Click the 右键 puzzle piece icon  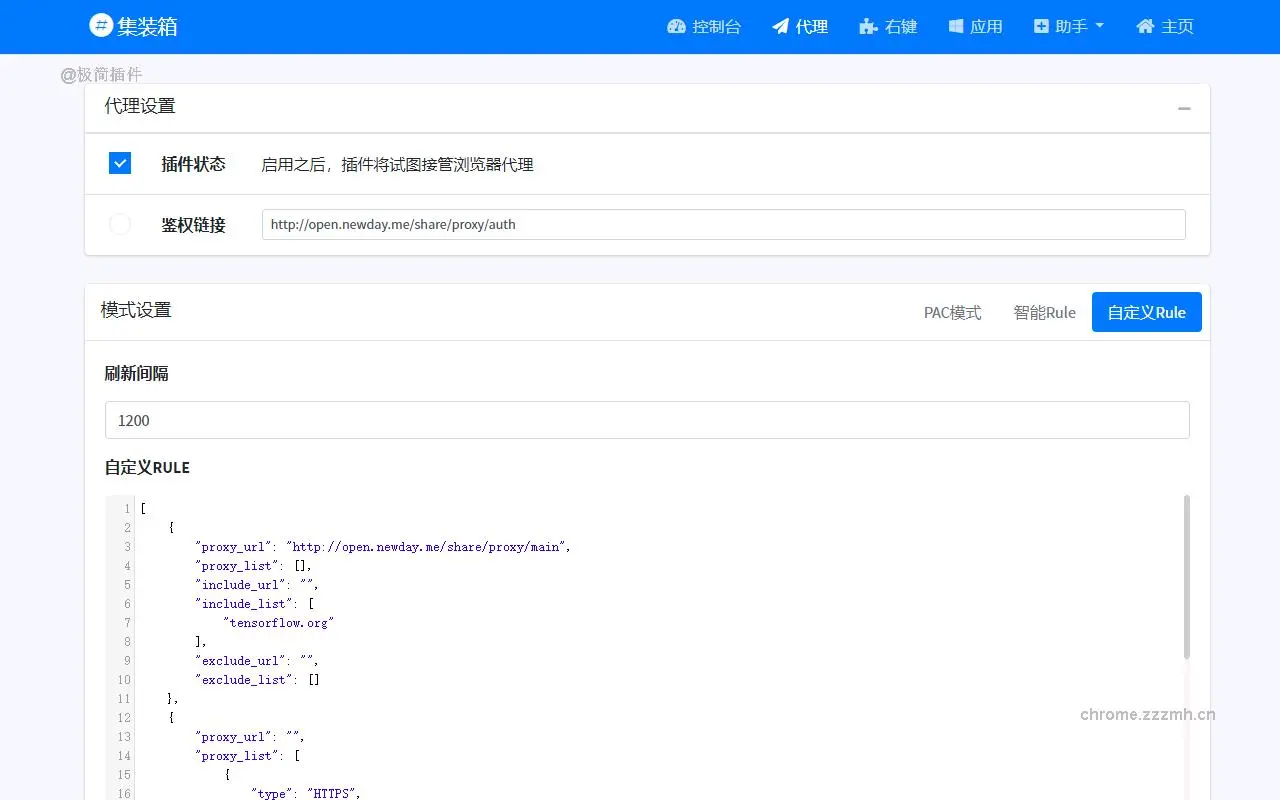[866, 27]
